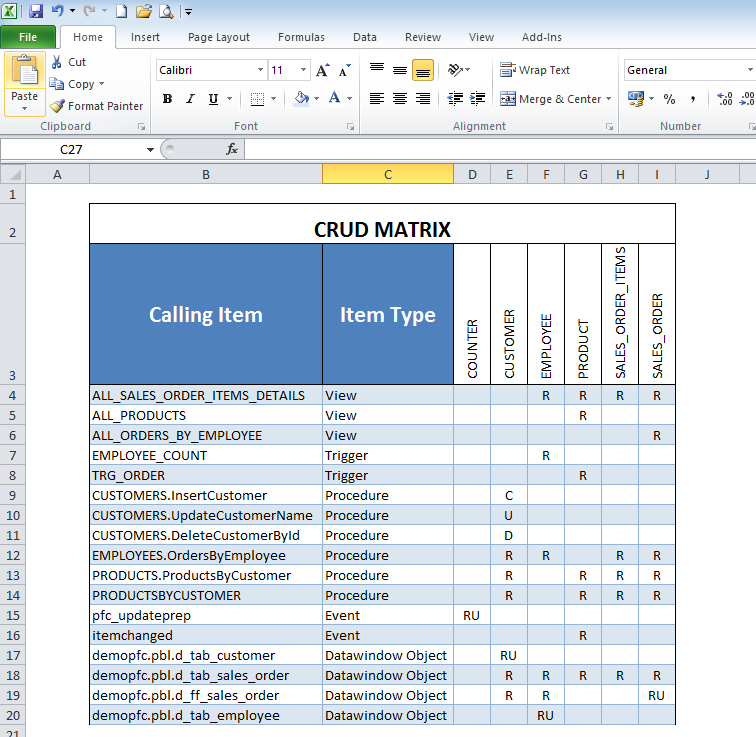
Task: Expand the font size dropdown
Action: tap(304, 71)
